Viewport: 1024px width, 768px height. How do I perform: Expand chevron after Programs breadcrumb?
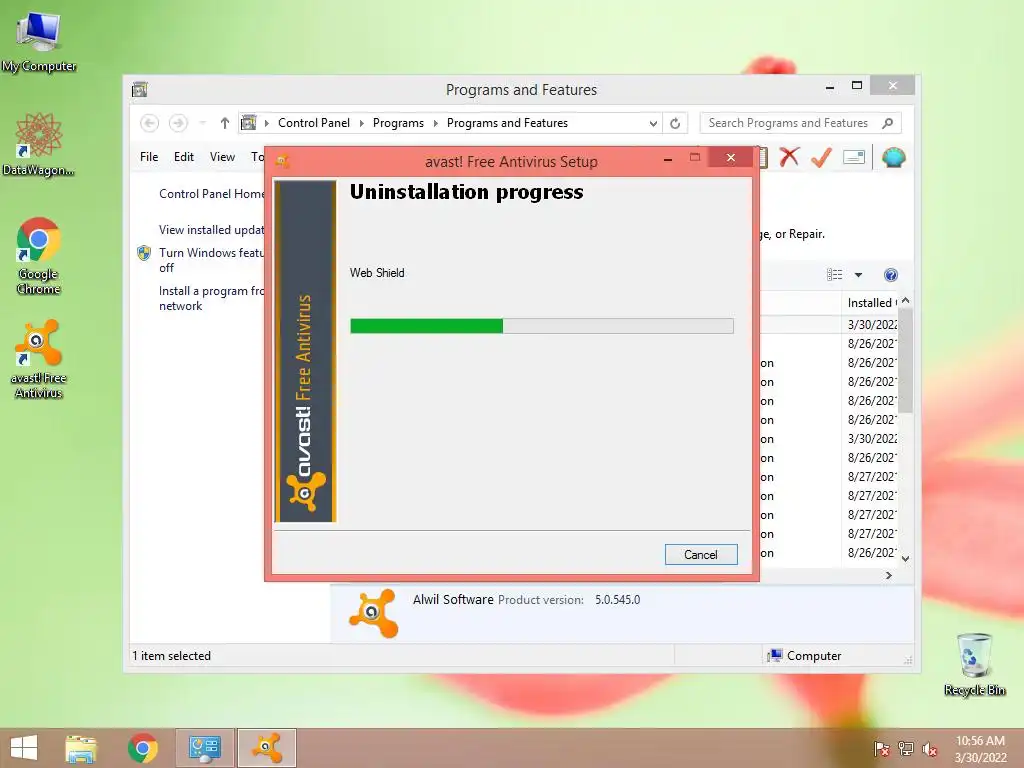coord(436,123)
